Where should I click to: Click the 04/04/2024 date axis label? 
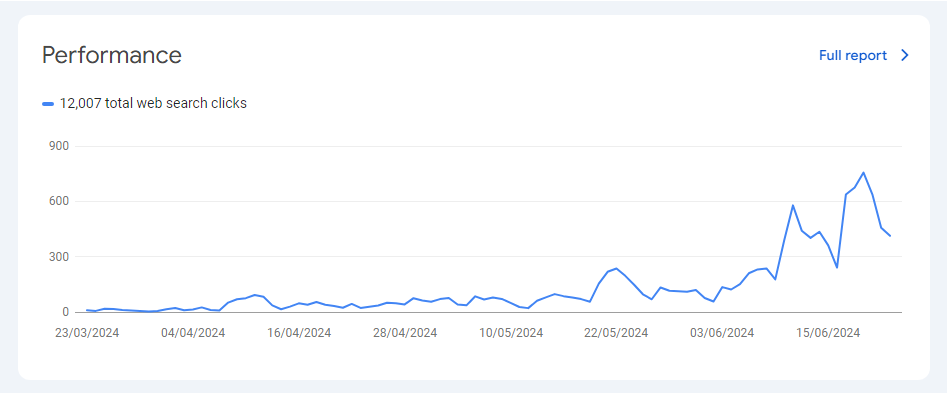point(193,333)
